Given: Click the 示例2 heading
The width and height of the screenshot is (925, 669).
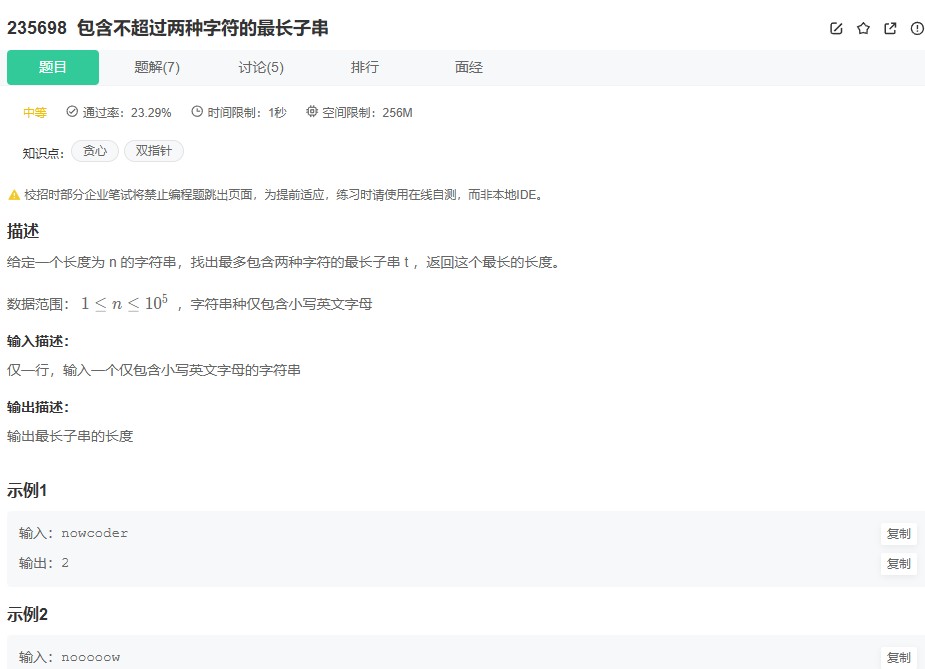Looking at the screenshot, I should (27, 615).
